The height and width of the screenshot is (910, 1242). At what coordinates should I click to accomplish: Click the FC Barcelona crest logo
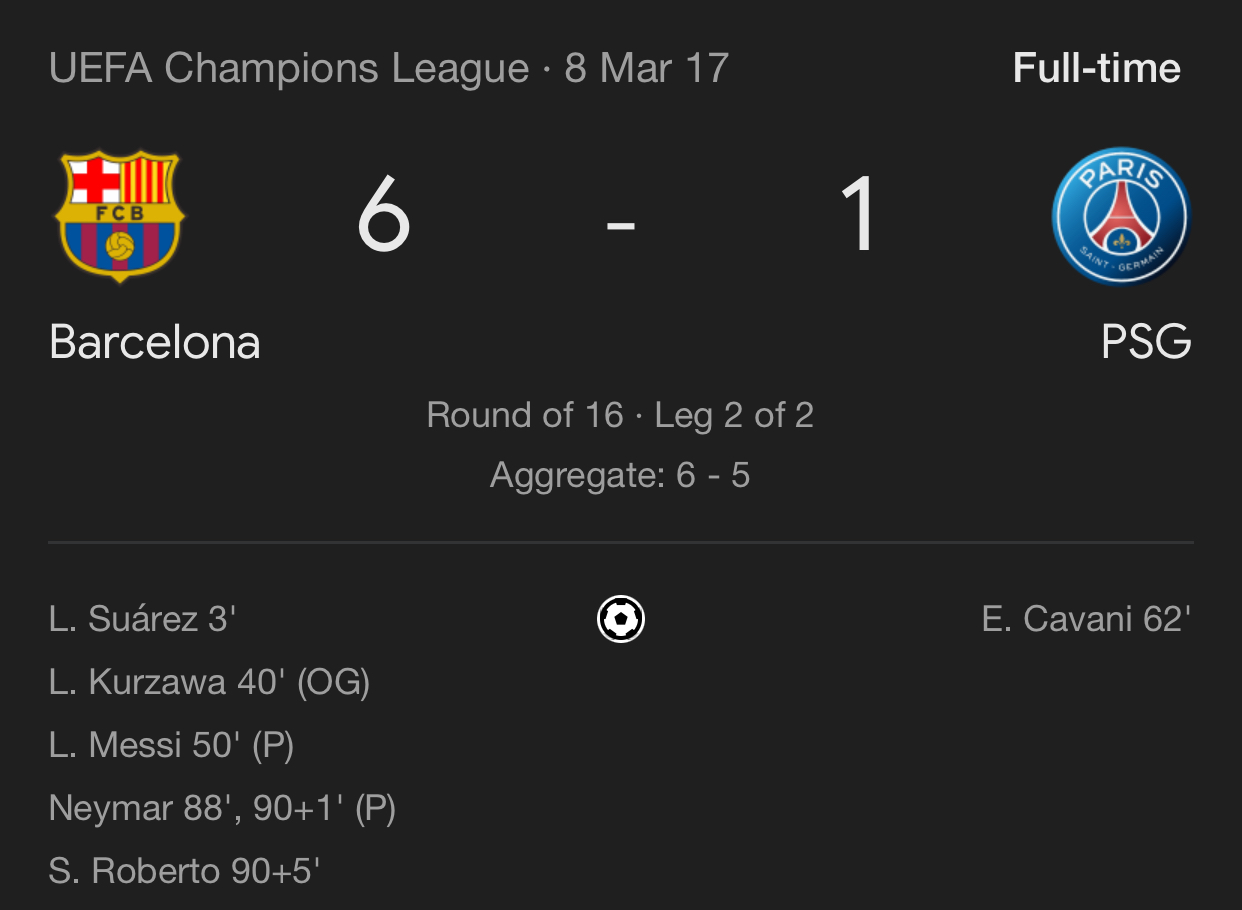click(x=120, y=215)
